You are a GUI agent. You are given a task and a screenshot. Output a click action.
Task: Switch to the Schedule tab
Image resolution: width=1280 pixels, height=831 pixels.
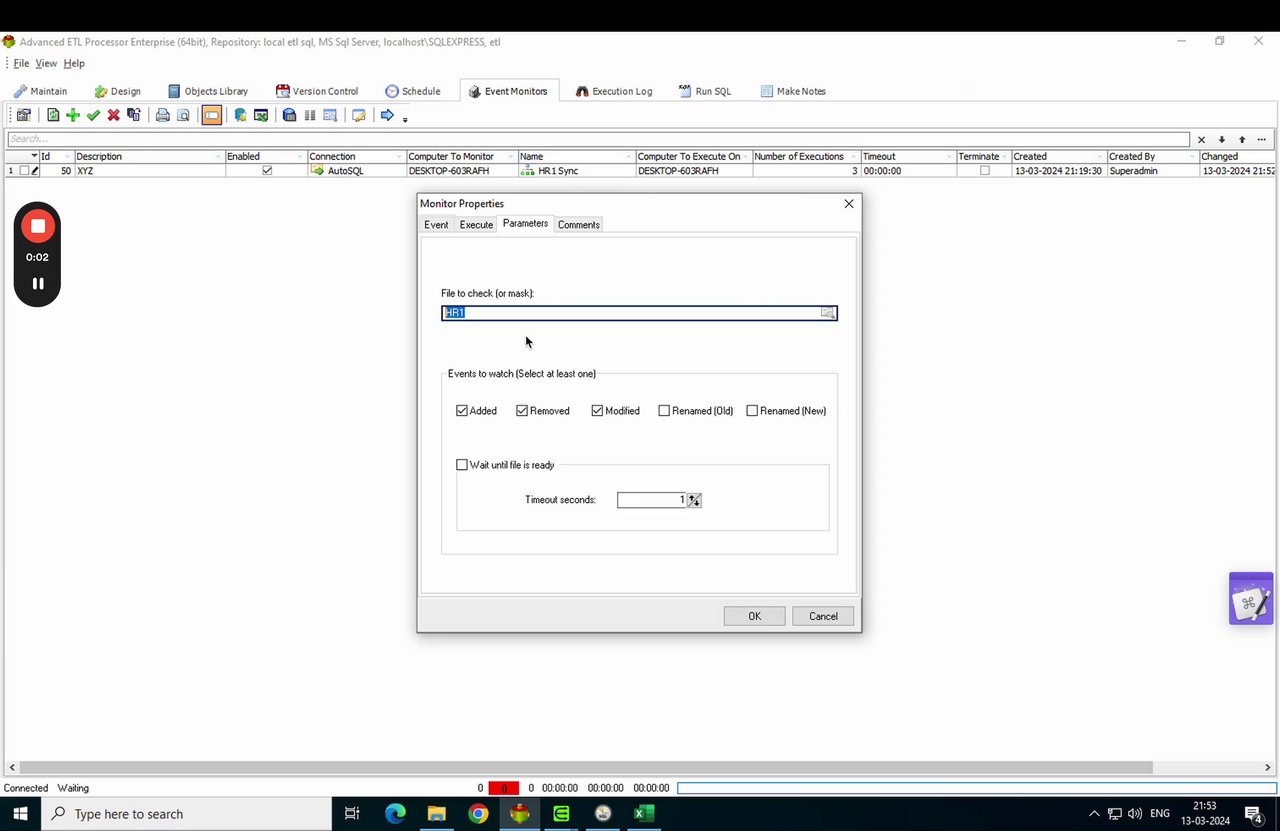[412, 91]
